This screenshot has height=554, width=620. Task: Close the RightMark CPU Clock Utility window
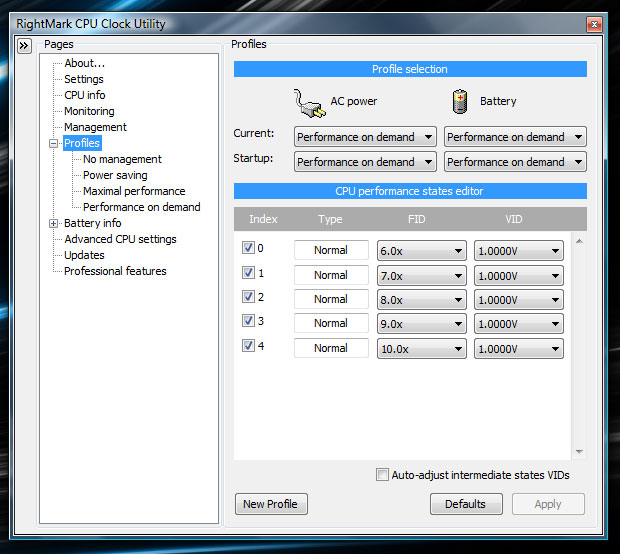pos(594,25)
